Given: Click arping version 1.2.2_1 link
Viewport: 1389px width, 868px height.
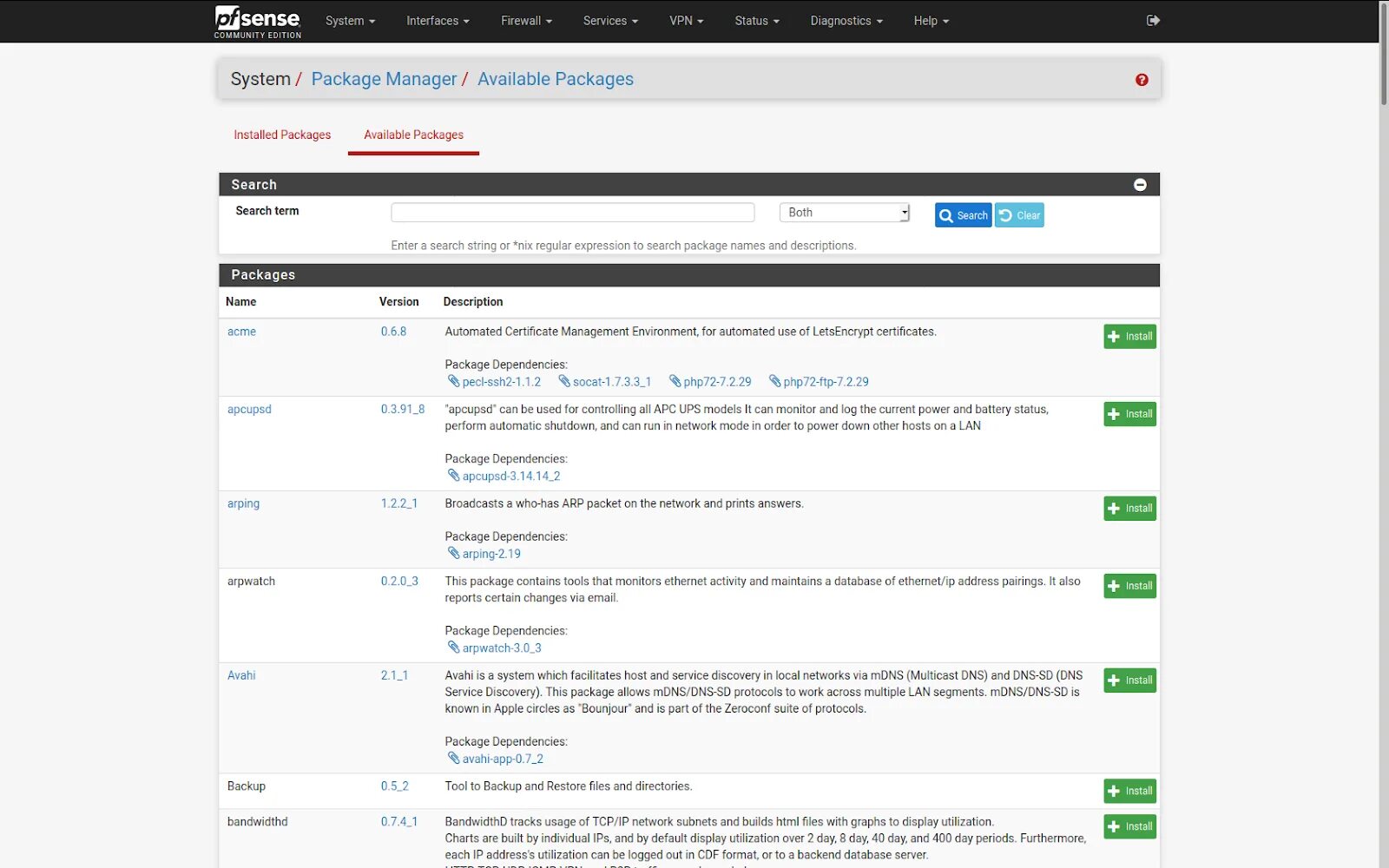Looking at the screenshot, I should point(399,503).
